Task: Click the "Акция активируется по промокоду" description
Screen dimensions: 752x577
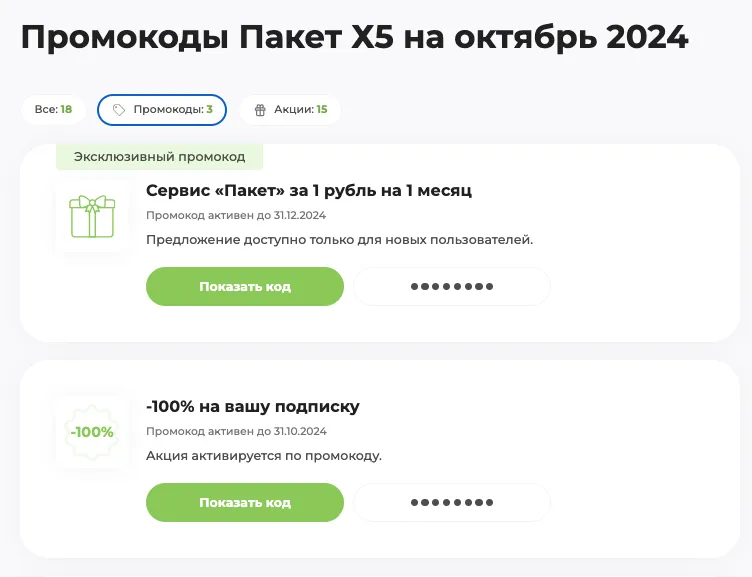Action: click(264, 455)
